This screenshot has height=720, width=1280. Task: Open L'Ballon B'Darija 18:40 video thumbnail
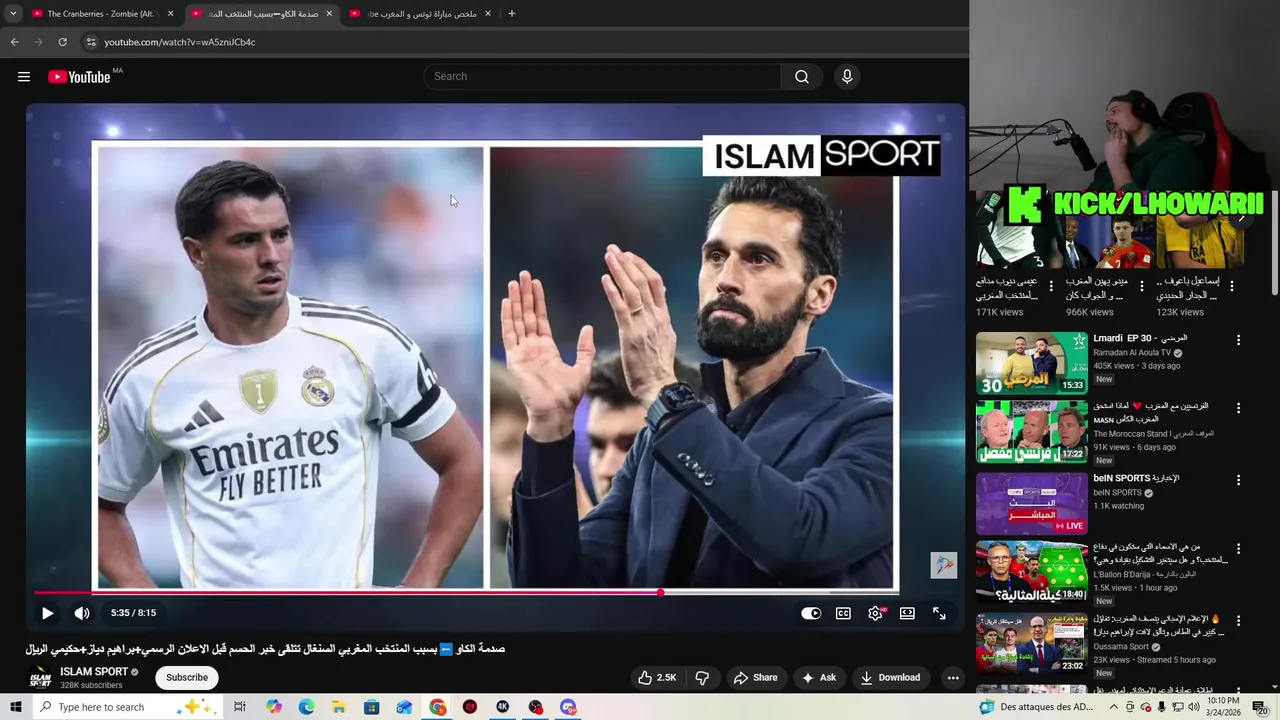coord(1031,573)
